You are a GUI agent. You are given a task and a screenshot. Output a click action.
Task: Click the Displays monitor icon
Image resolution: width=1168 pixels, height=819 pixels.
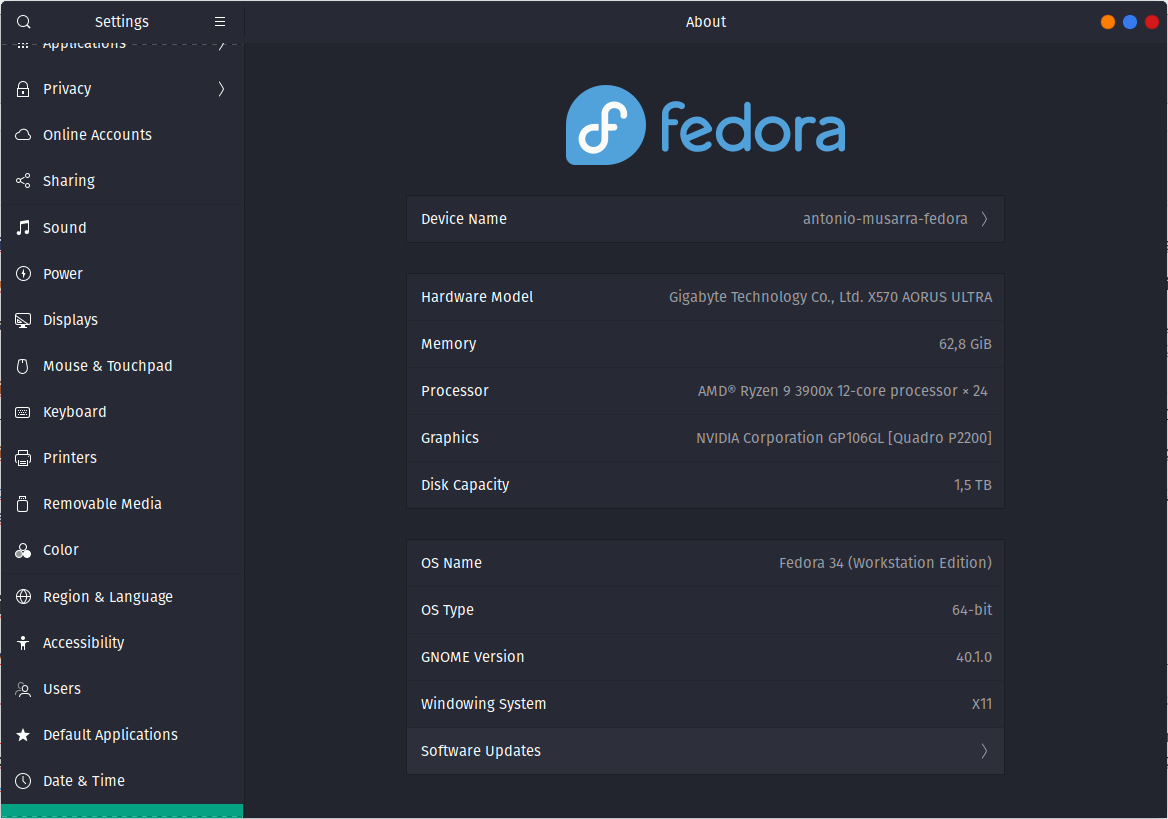(x=23, y=320)
